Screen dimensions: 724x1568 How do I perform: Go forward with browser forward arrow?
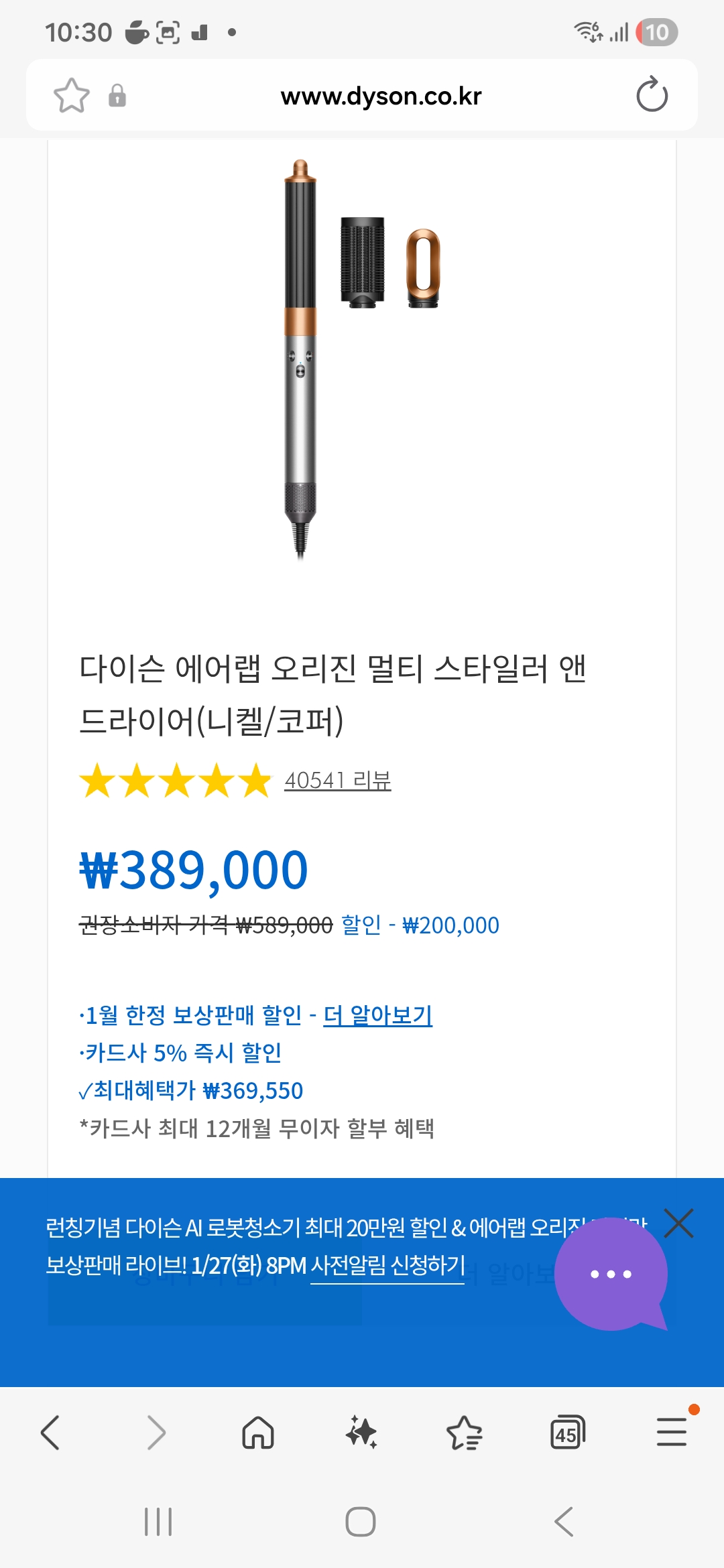(x=156, y=1433)
